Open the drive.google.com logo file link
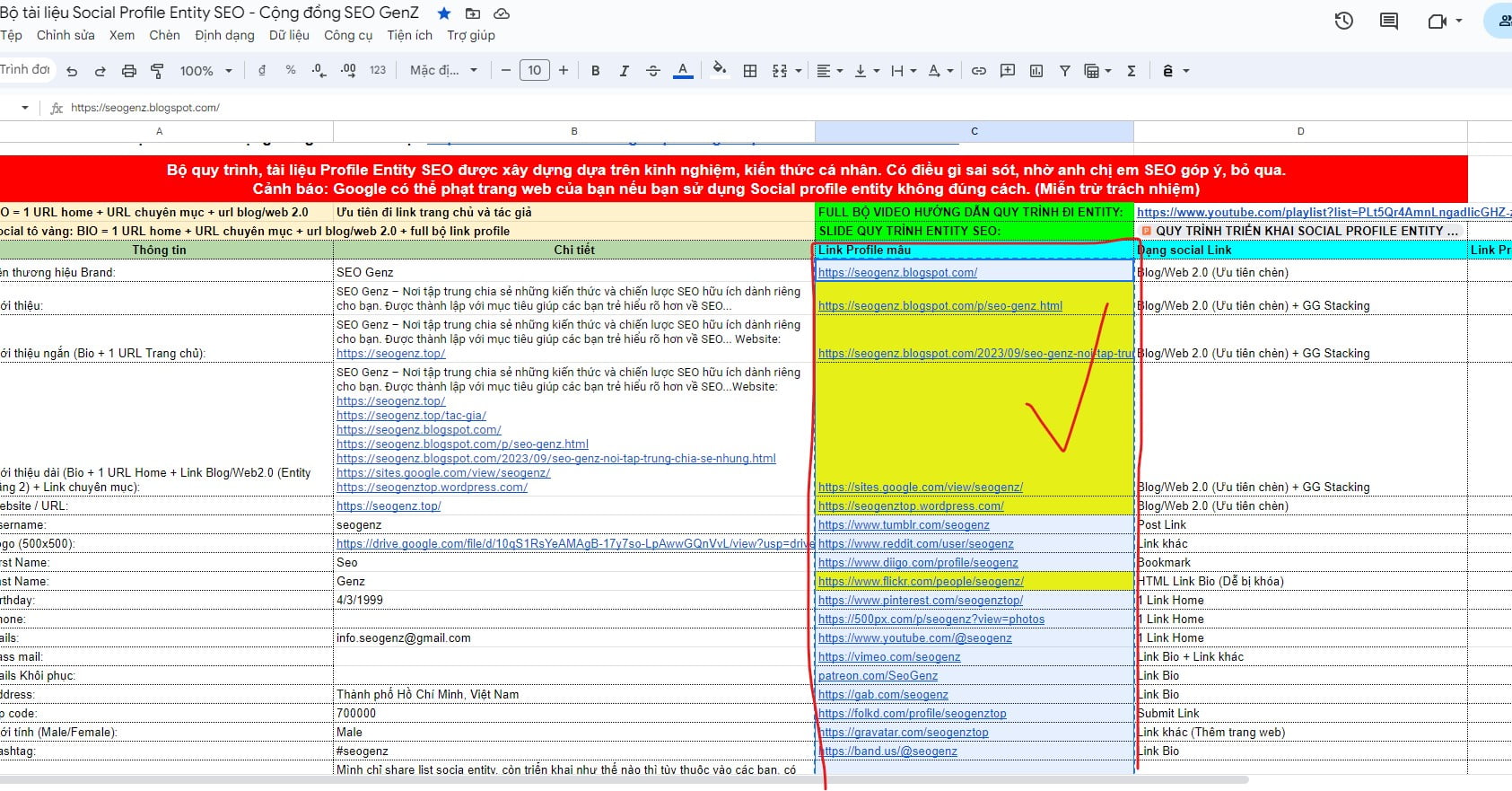The width and height of the screenshot is (1512, 791). (575, 543)
